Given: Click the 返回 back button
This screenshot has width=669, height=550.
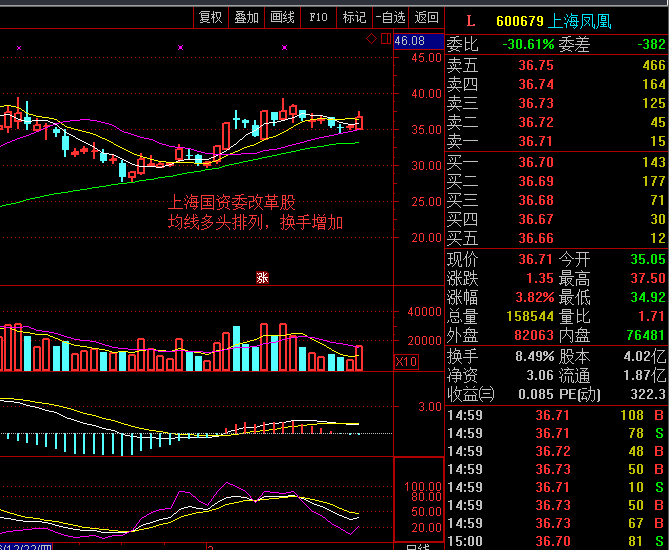Looking at the screenshot, I should click(426, 17).
